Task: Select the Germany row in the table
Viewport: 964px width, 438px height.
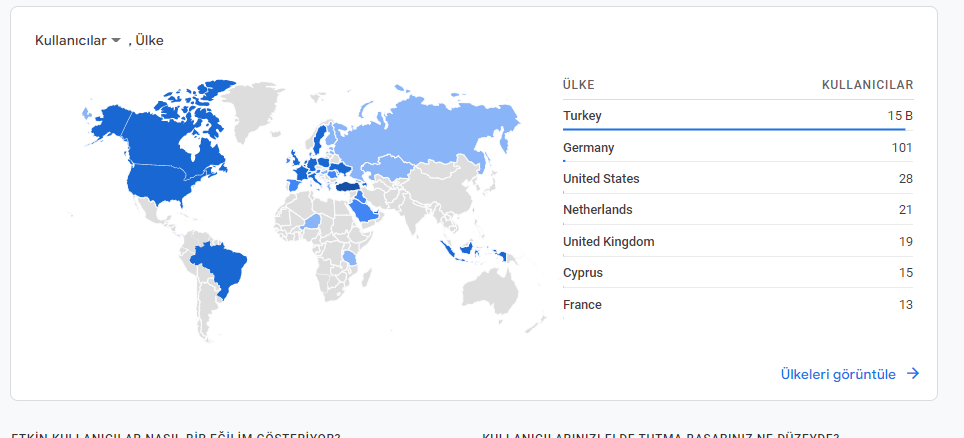Action: click(x=738, y=148)
